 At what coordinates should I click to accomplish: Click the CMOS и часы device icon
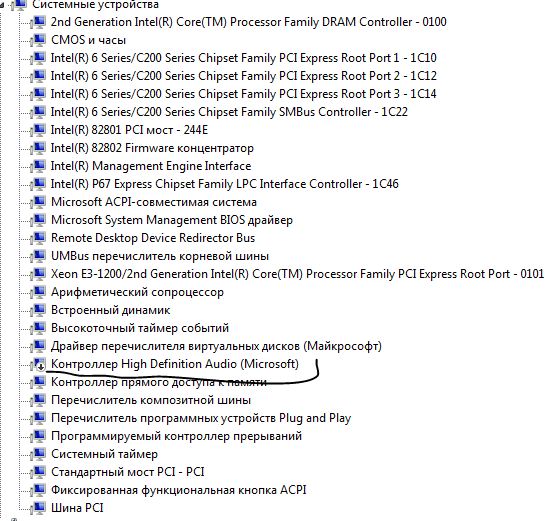[x=39, y=40]
